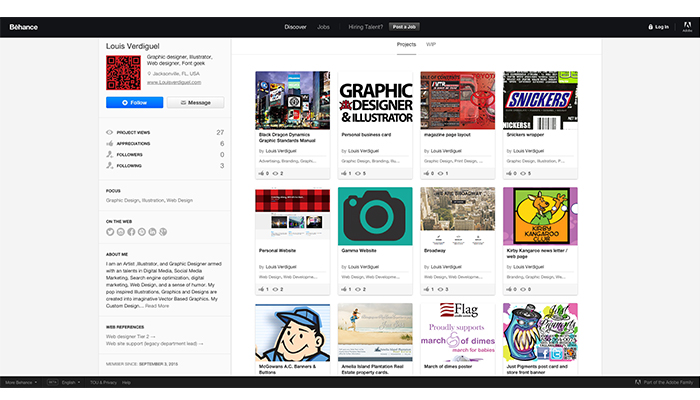Click 'Gamma Website' project title
This screenshot has width=700, height=400.
(x=359, y=251)
